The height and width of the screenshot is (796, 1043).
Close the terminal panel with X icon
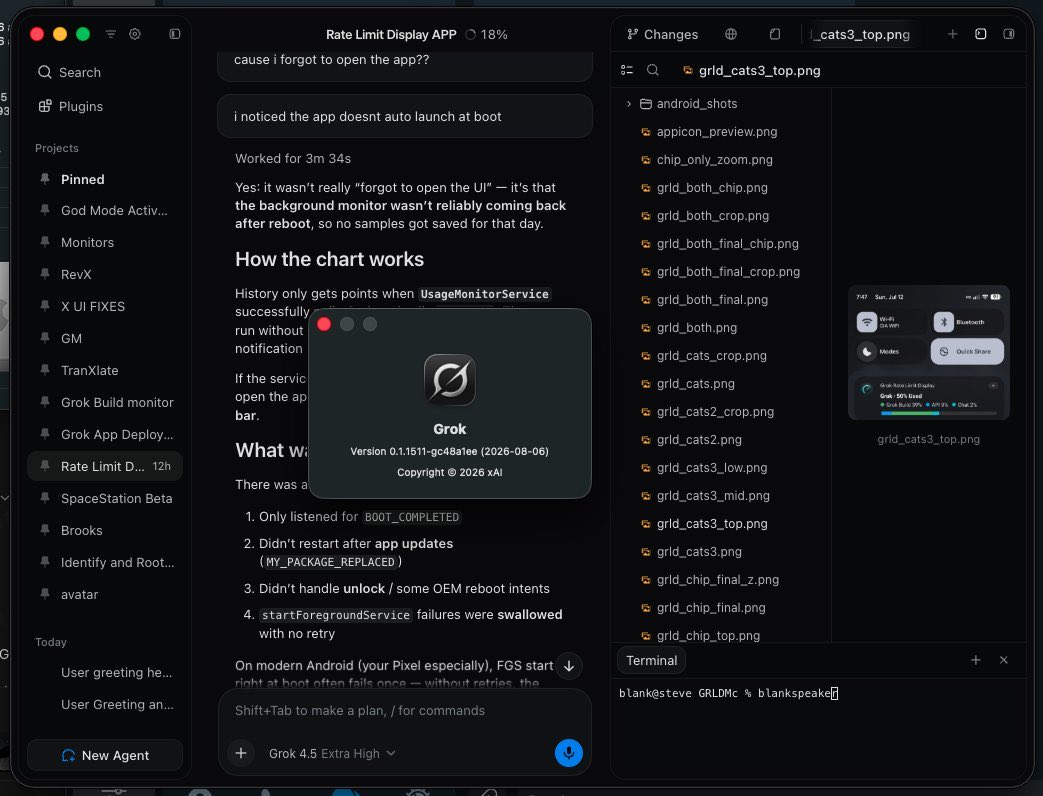pos(1004,660)
